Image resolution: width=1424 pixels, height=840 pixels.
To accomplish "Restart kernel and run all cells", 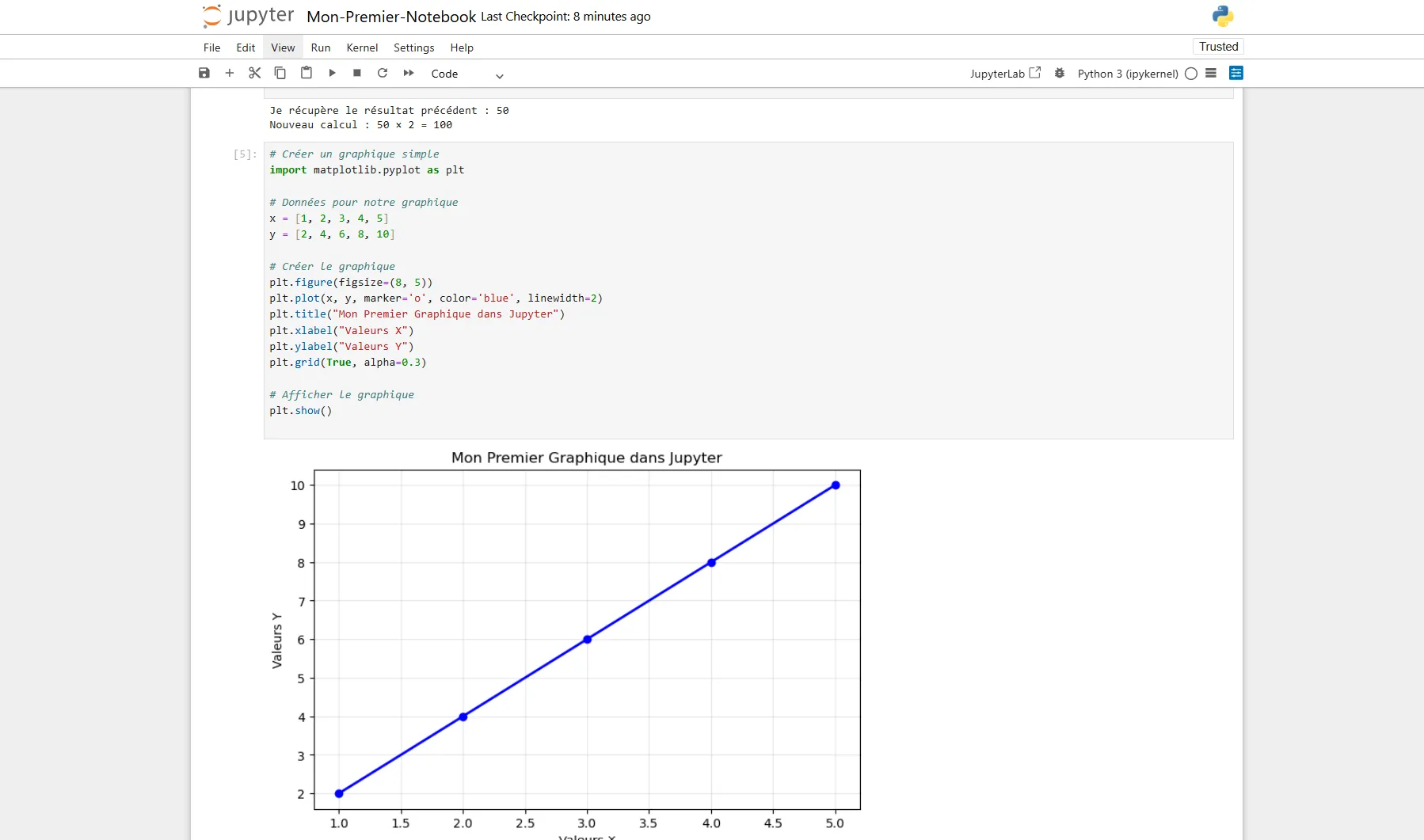I will (409, 73).
